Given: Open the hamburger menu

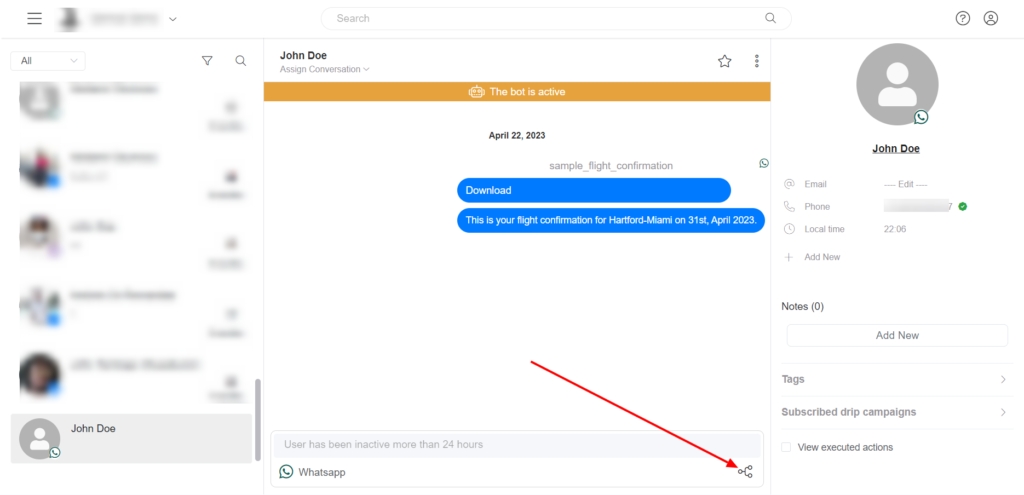Looking at the screenshot, I should [x=35, y=18].
